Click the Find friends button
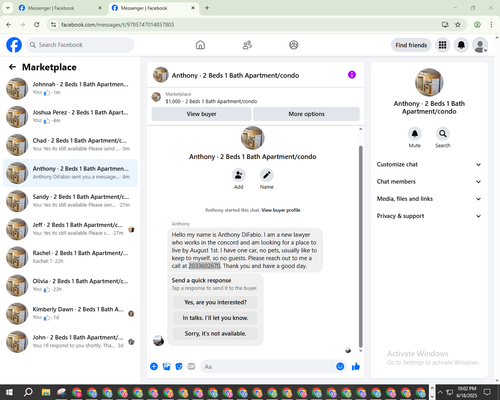The width and height of the screenshot is (500, 400). pos(411,45)
